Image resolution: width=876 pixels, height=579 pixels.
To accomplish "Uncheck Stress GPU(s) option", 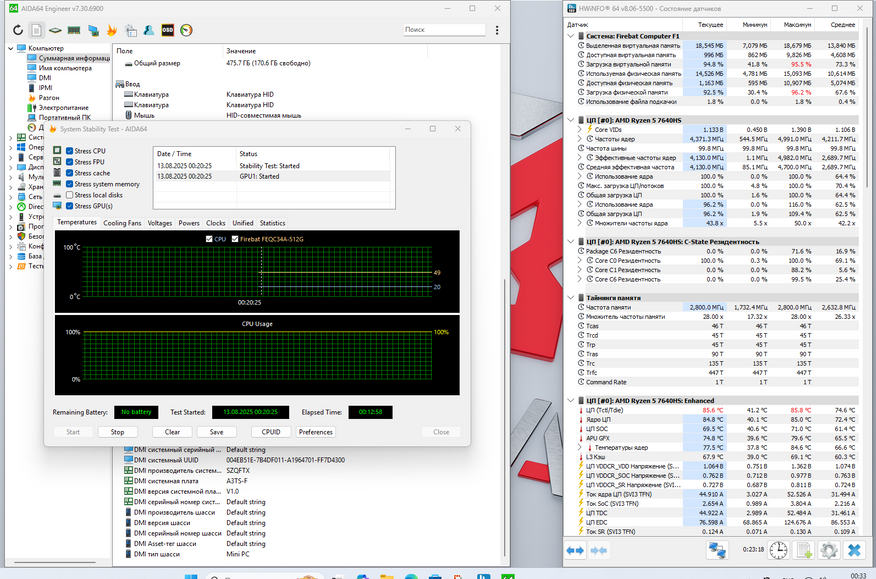I will (69, 206).
